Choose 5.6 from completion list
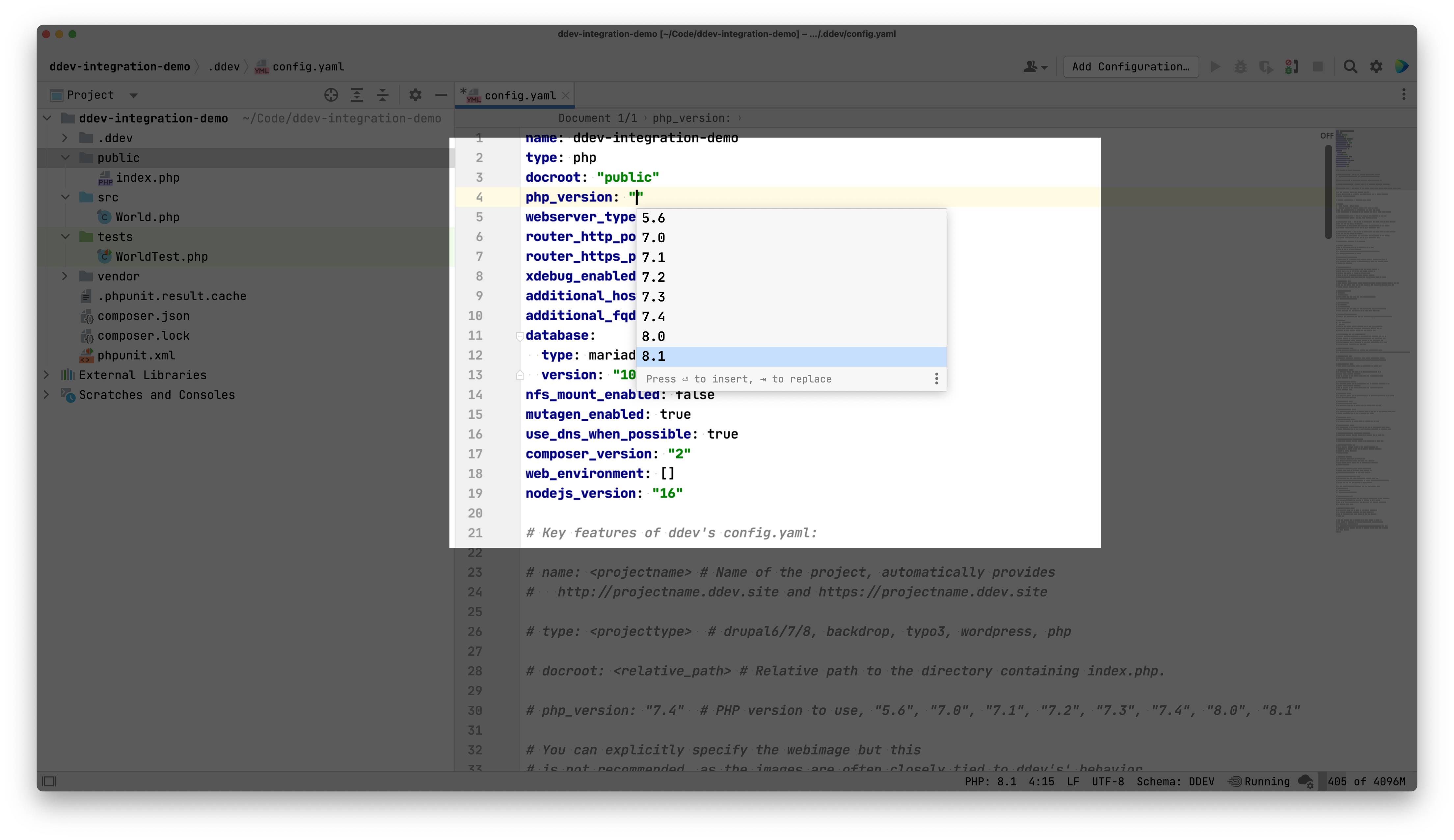The height and width of the screenshot is (840, 1454). tap(791, 218)
